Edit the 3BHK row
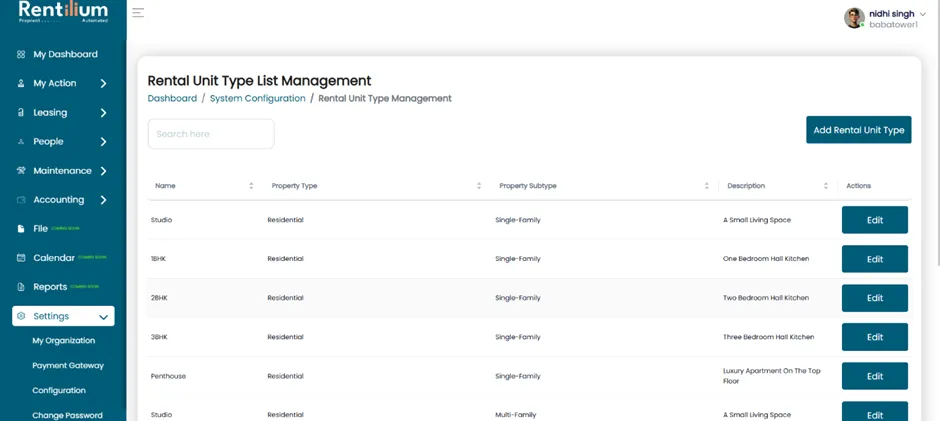 (875, 337)
